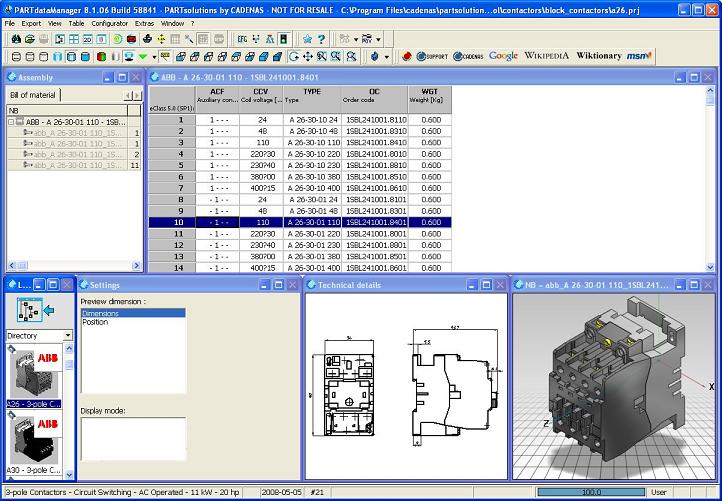Screen dimensions: 722x501
Task: Click the rotate view icon
Action: coord(293,57)
